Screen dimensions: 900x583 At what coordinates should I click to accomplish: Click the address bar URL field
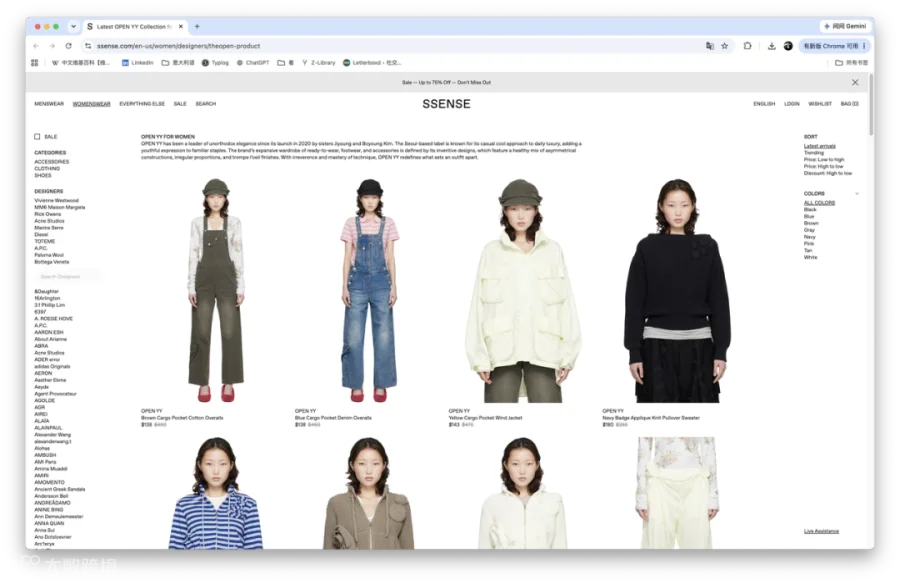click(x=396, y=46)
